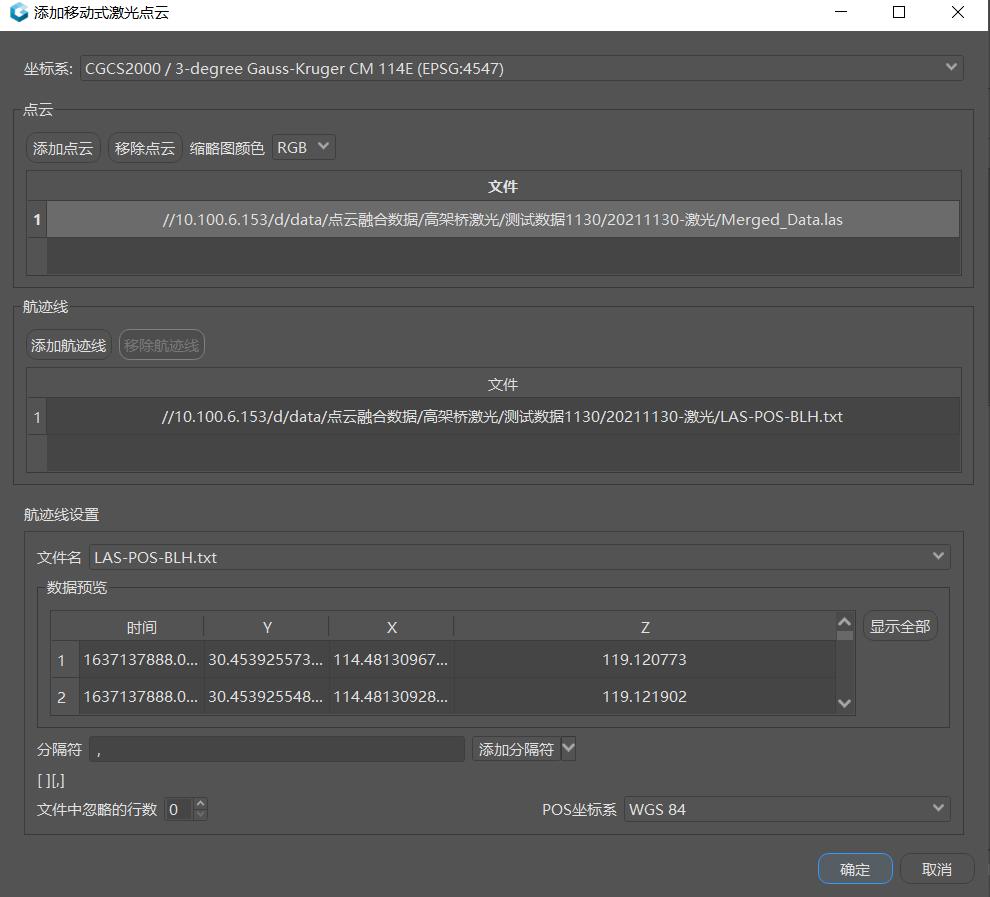The image size is (990, 897).
Task: Click the Y column header in preview
Action: tap(266, 627)
